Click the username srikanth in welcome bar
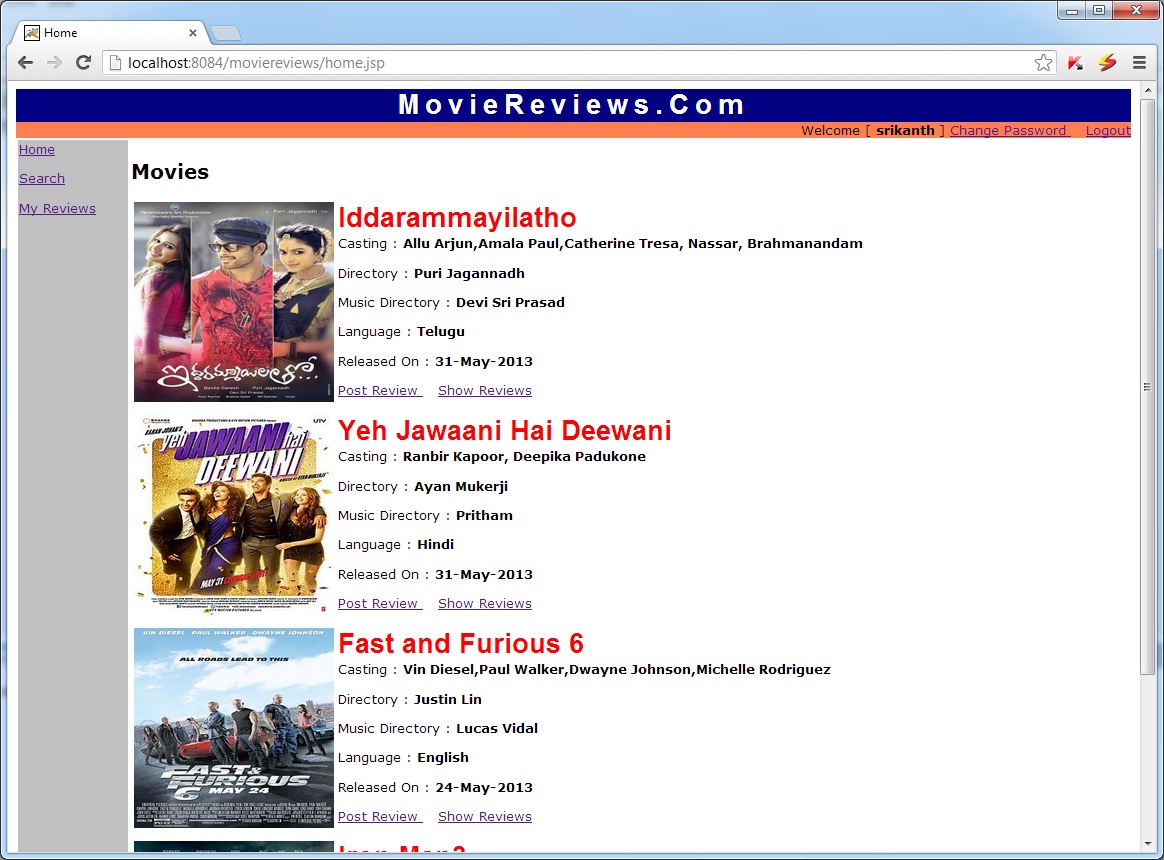 coord(905,130)
